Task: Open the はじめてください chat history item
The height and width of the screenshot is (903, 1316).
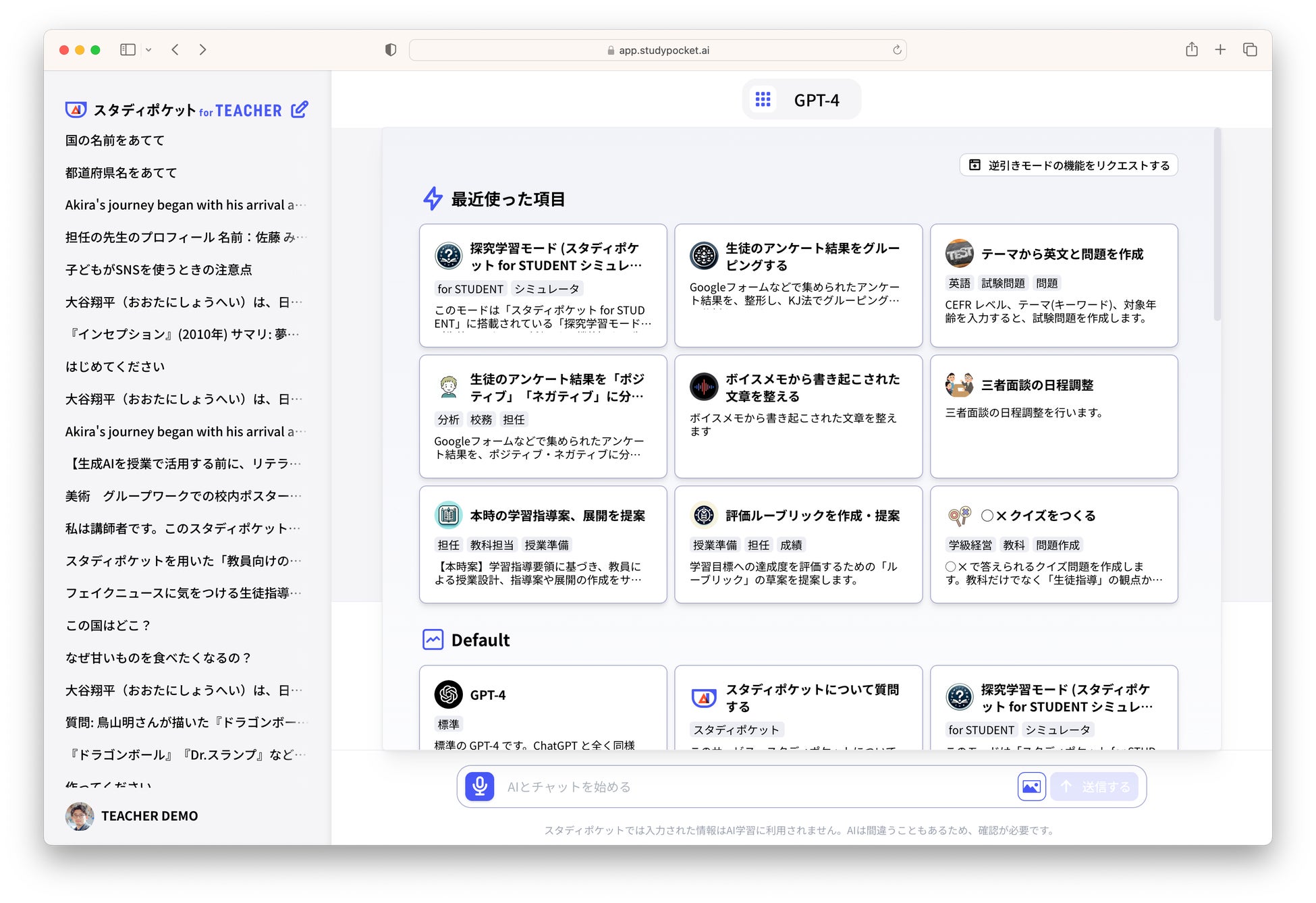Action: click(x=115, y=366)
